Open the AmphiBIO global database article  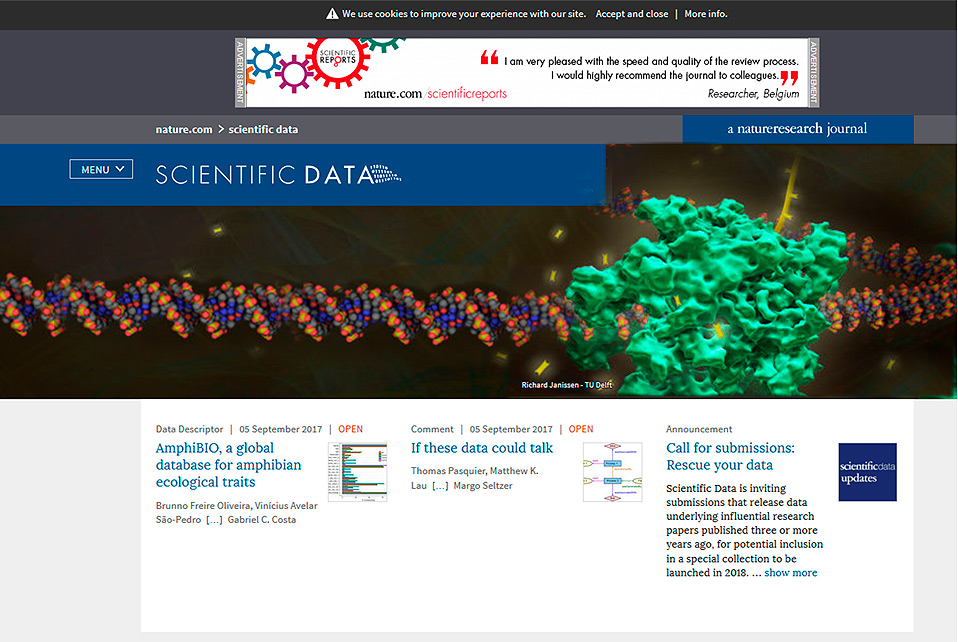pyautogui.click(x=229, y=465)
